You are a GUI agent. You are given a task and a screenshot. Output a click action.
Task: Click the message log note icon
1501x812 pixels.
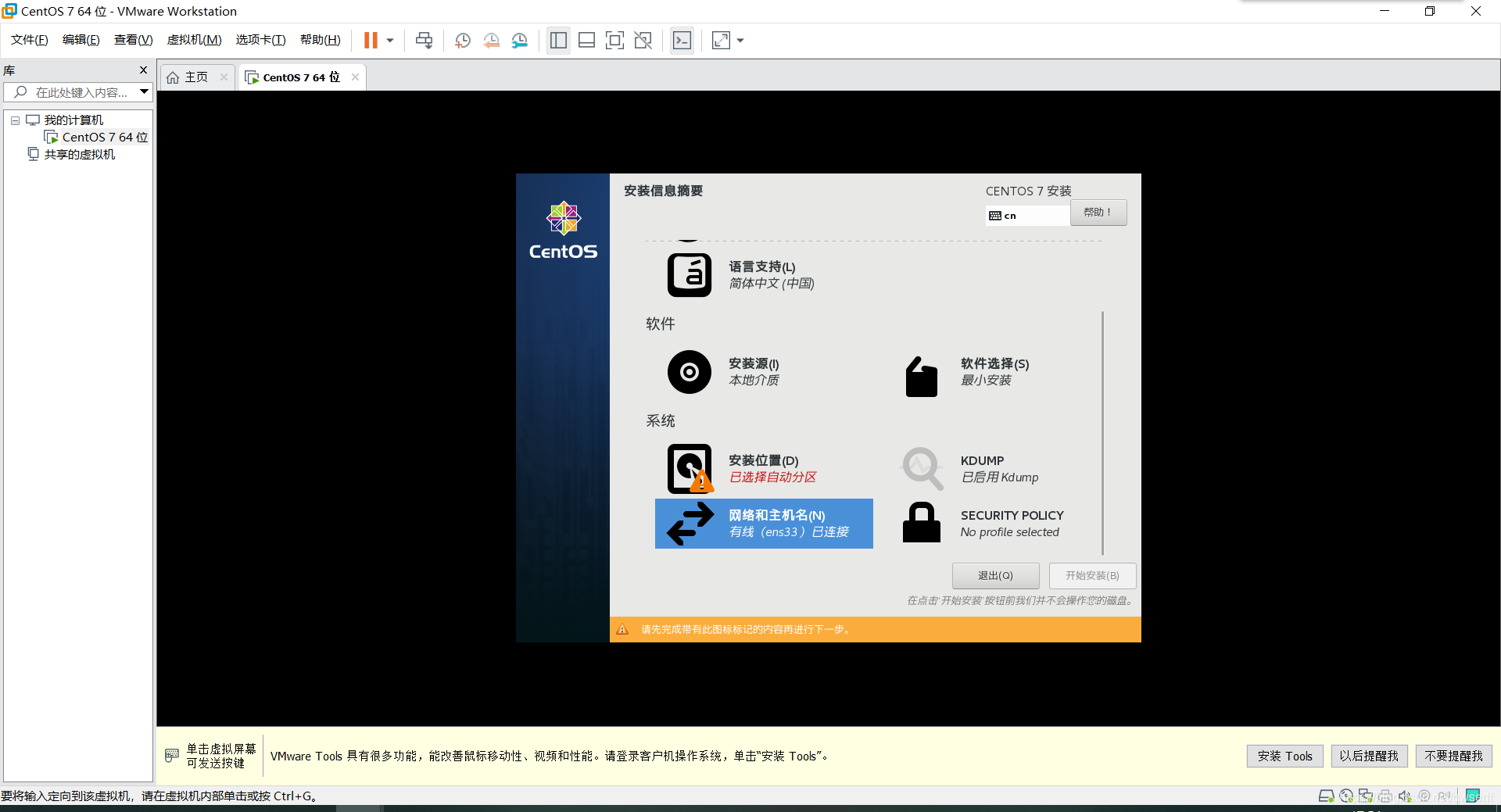point(1473,796)
